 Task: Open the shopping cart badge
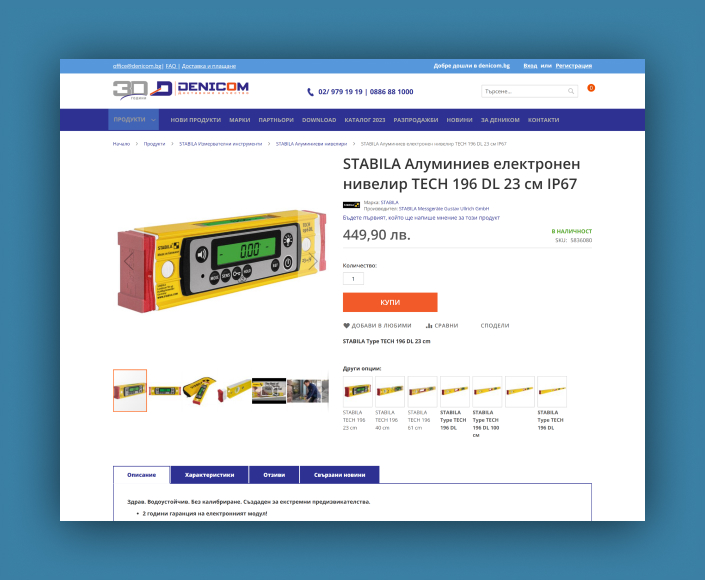coord(591,88)
